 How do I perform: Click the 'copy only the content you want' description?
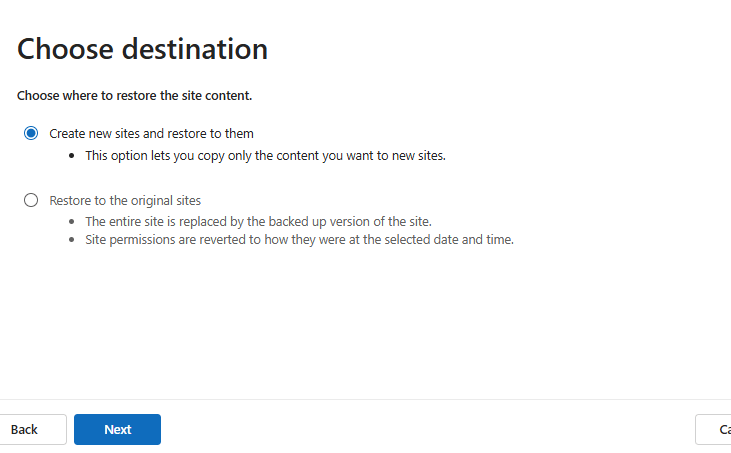[x=264, y=155]
